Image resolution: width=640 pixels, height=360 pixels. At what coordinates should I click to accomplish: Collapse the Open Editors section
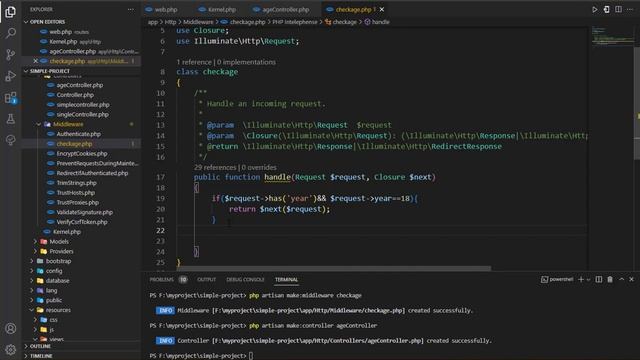click(47, 22)
